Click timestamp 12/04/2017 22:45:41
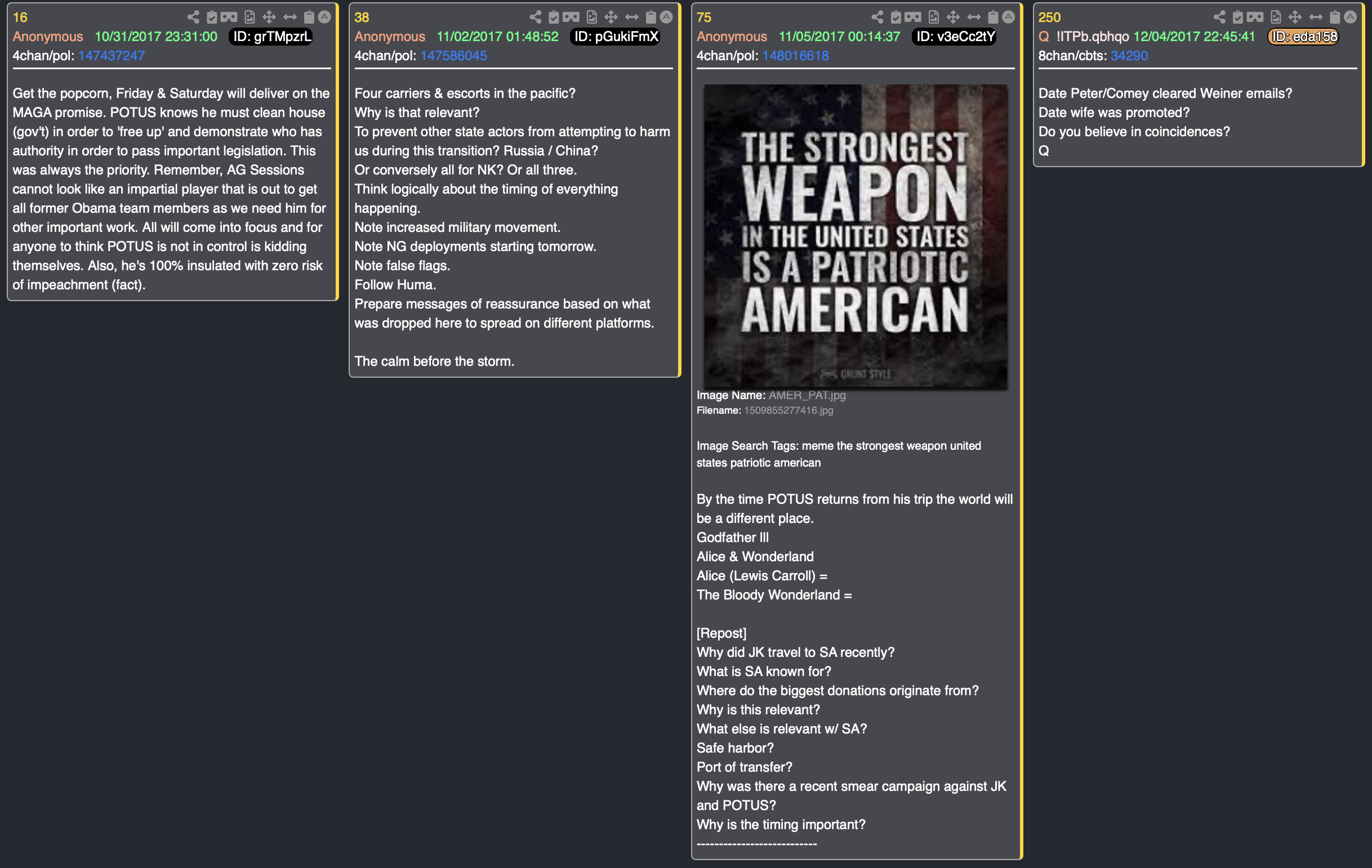The width and height of the screenshot is (1372, 868). tap(1194, 37)
